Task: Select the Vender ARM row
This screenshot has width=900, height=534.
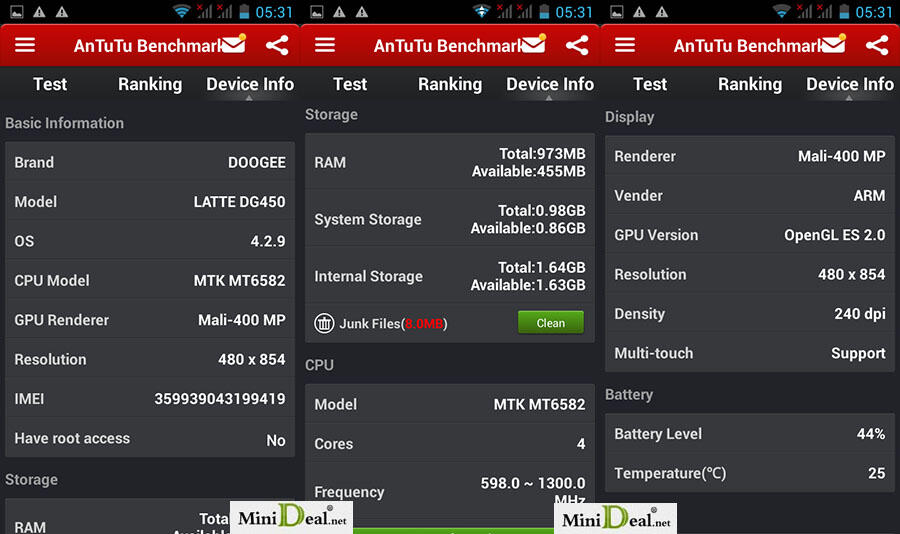Action: coord(750,195)
